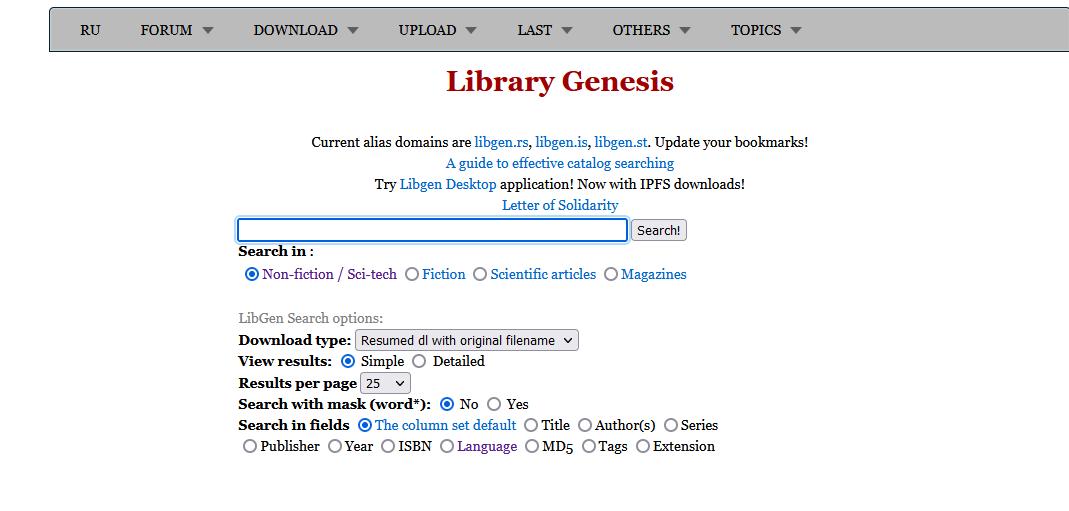This screenshot has width=1069, height=511.
Task: Select ISBN search field radio
Action: [x=388, y=446]
